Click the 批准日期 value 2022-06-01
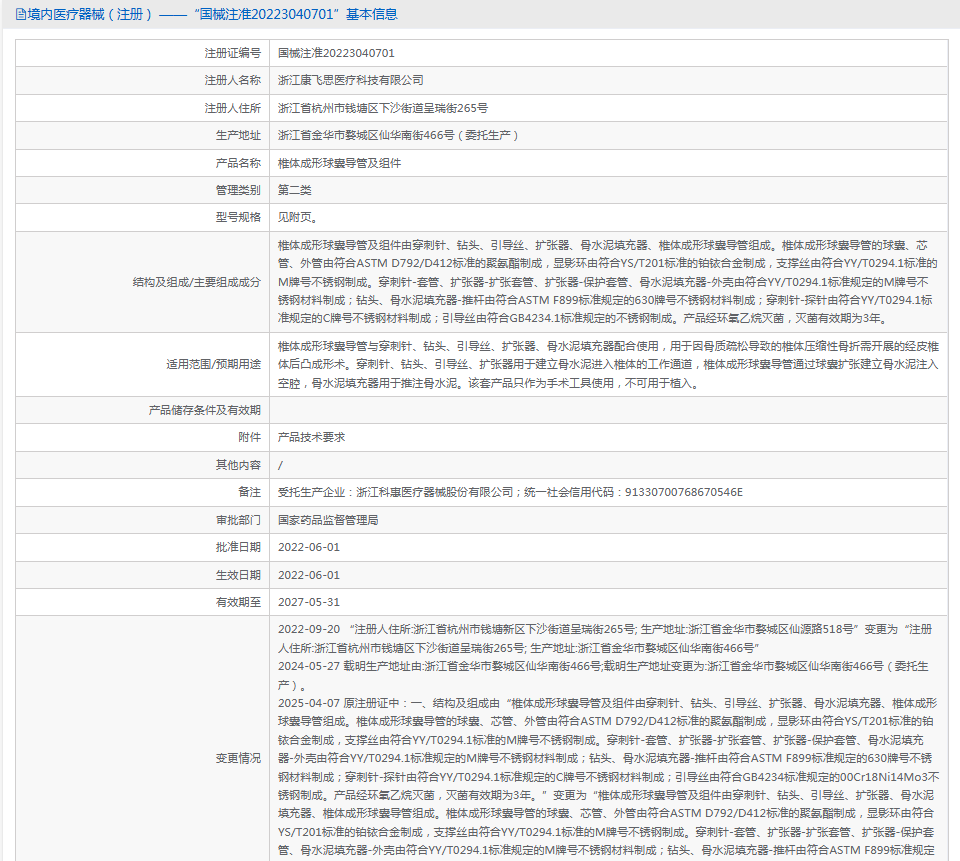This screenshot has height=861, width=960. pyautogui.click(x=309, y=547)
